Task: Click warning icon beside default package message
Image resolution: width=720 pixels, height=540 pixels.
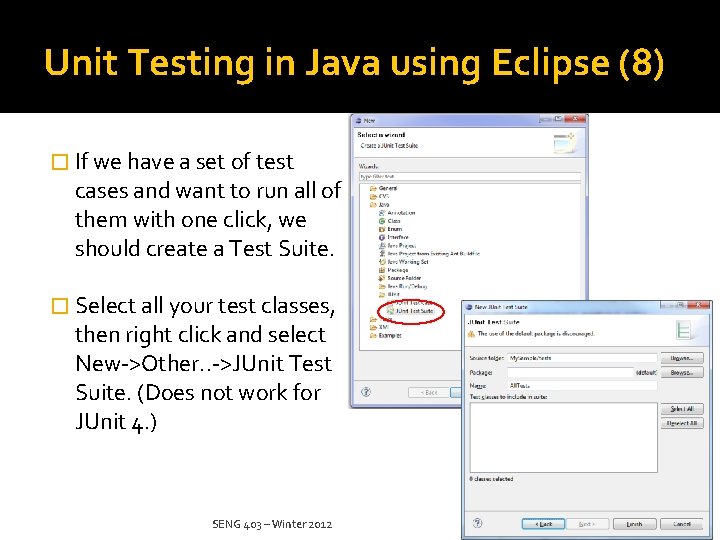Action: pos(471,334)
